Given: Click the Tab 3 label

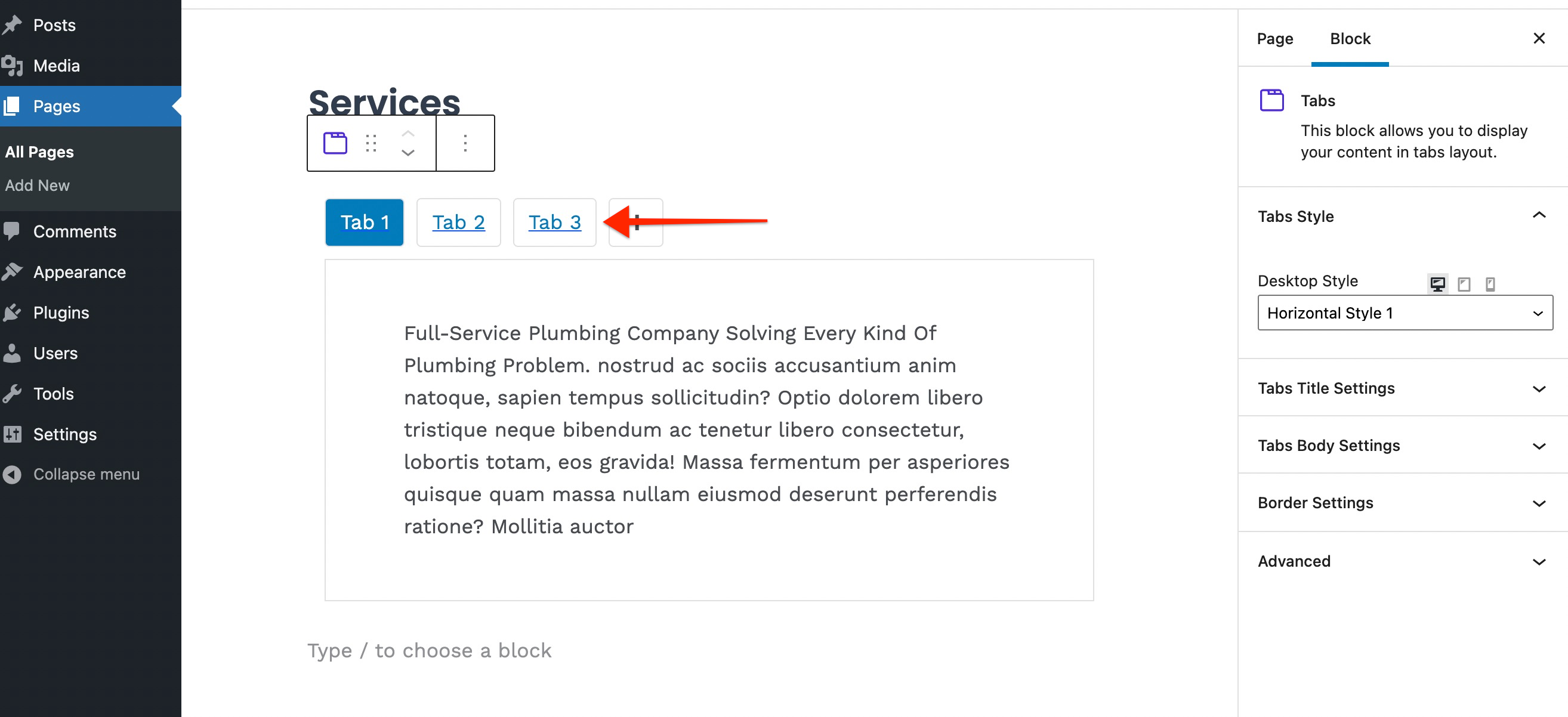Looking at the screenshot, I should point(554,222).
